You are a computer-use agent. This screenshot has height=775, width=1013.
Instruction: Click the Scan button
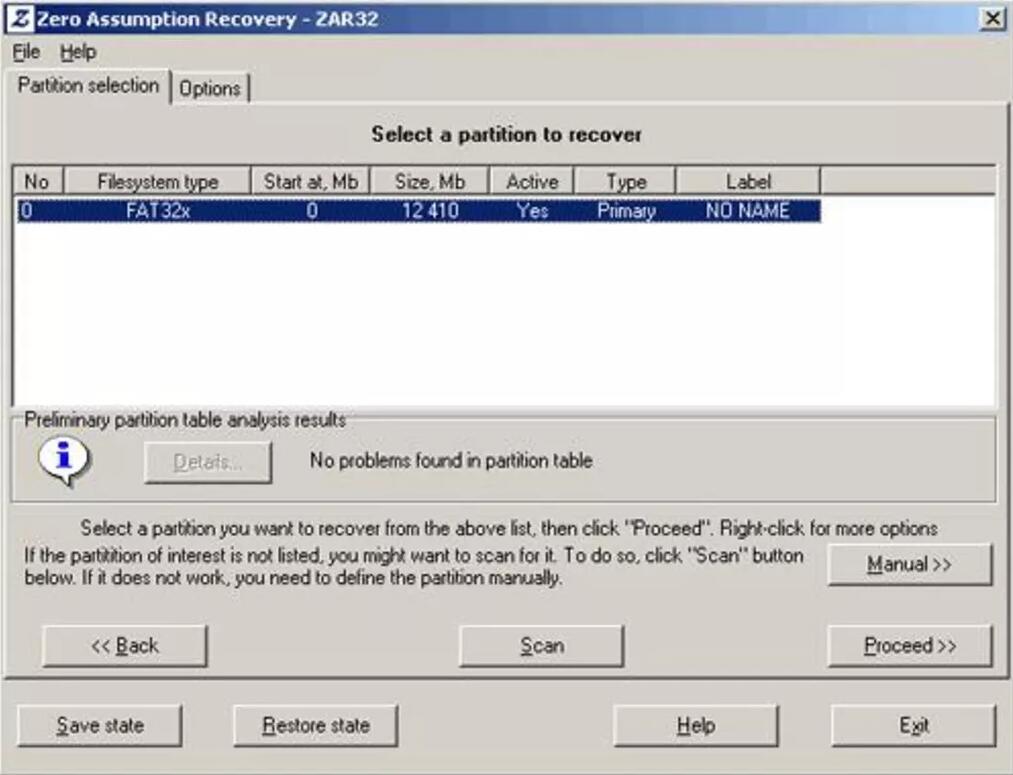(x=541, y=646)
